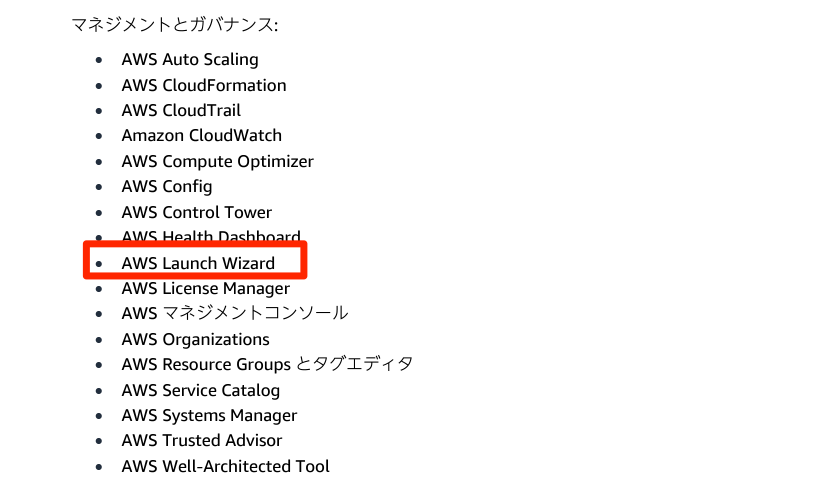Select the highlighted AWS Launch Wizard item
Image resolution: width=831 pixels, height=486 pixels.
pyautogui.click(x=198, y=263)
